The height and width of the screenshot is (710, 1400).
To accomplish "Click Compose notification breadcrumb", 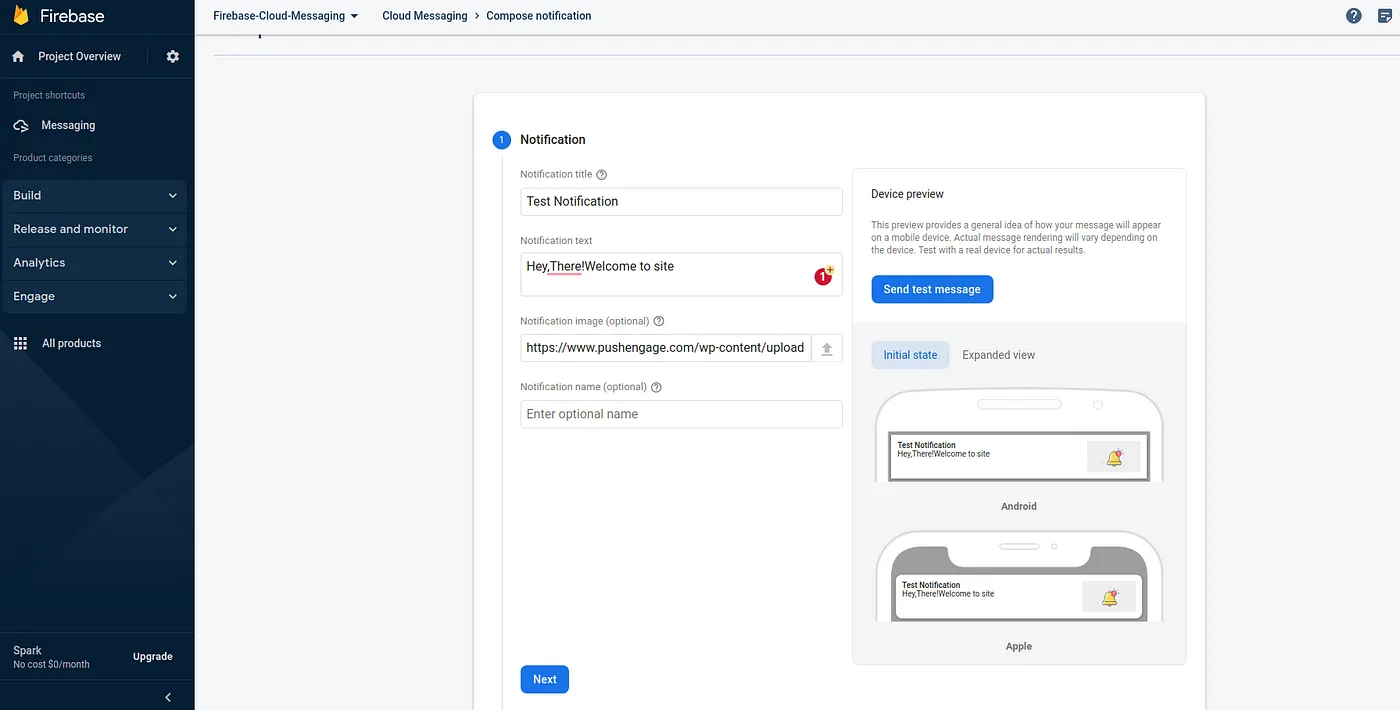I will click(539, 16).
